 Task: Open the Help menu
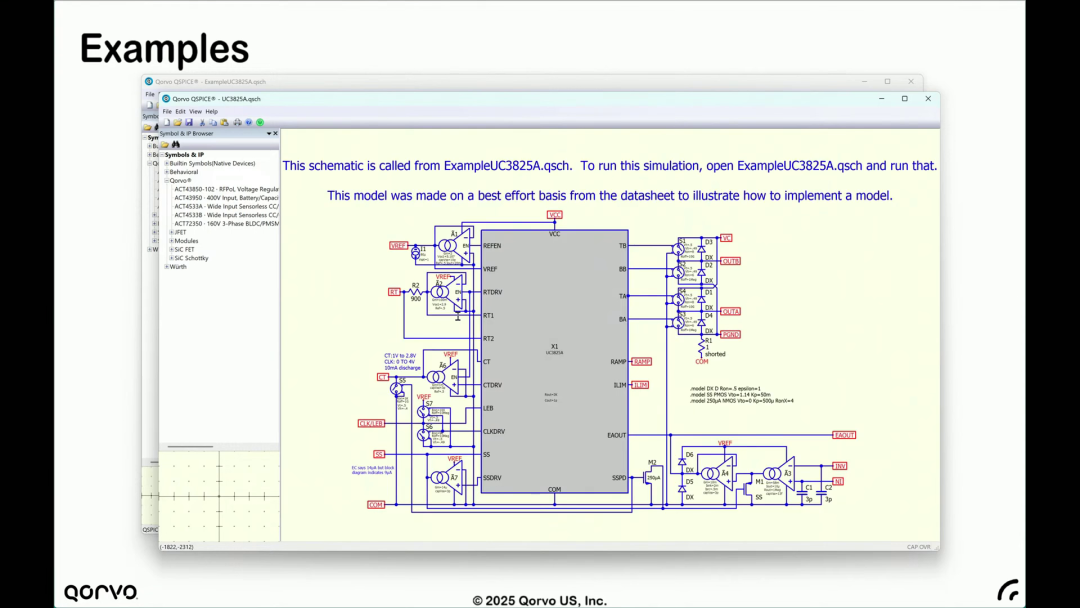211,112
